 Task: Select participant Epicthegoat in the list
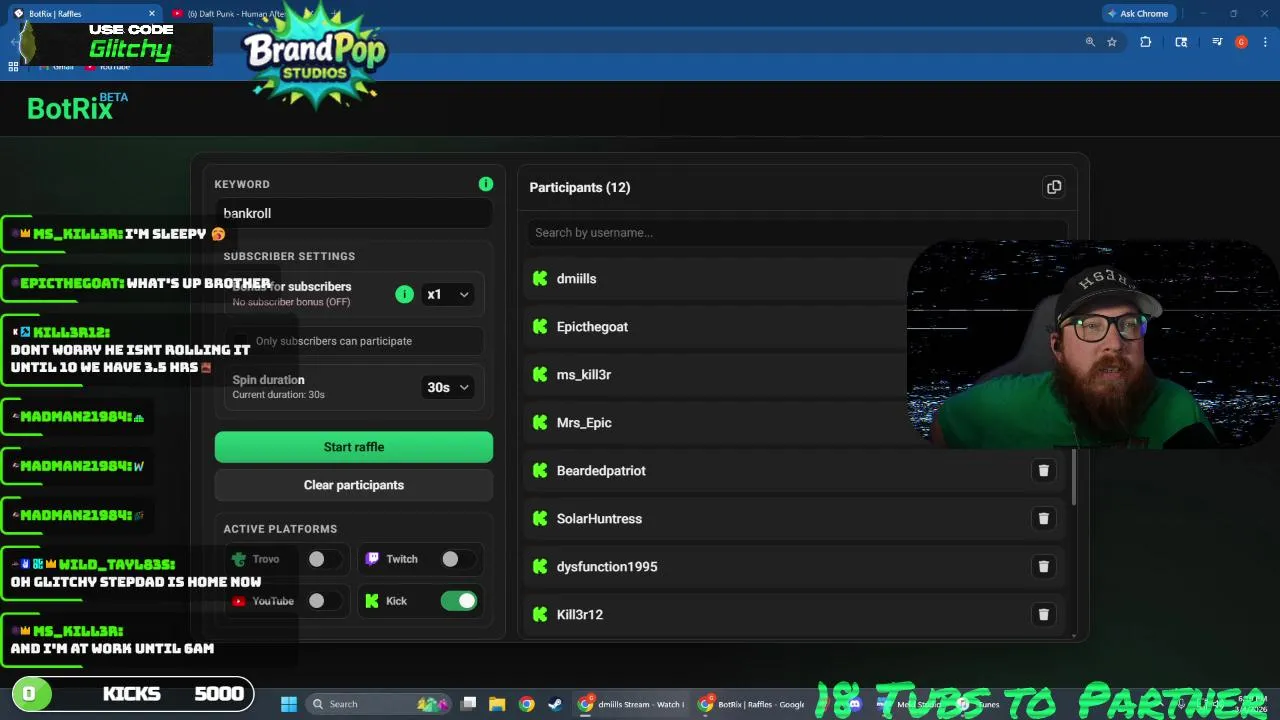point(592,327)
